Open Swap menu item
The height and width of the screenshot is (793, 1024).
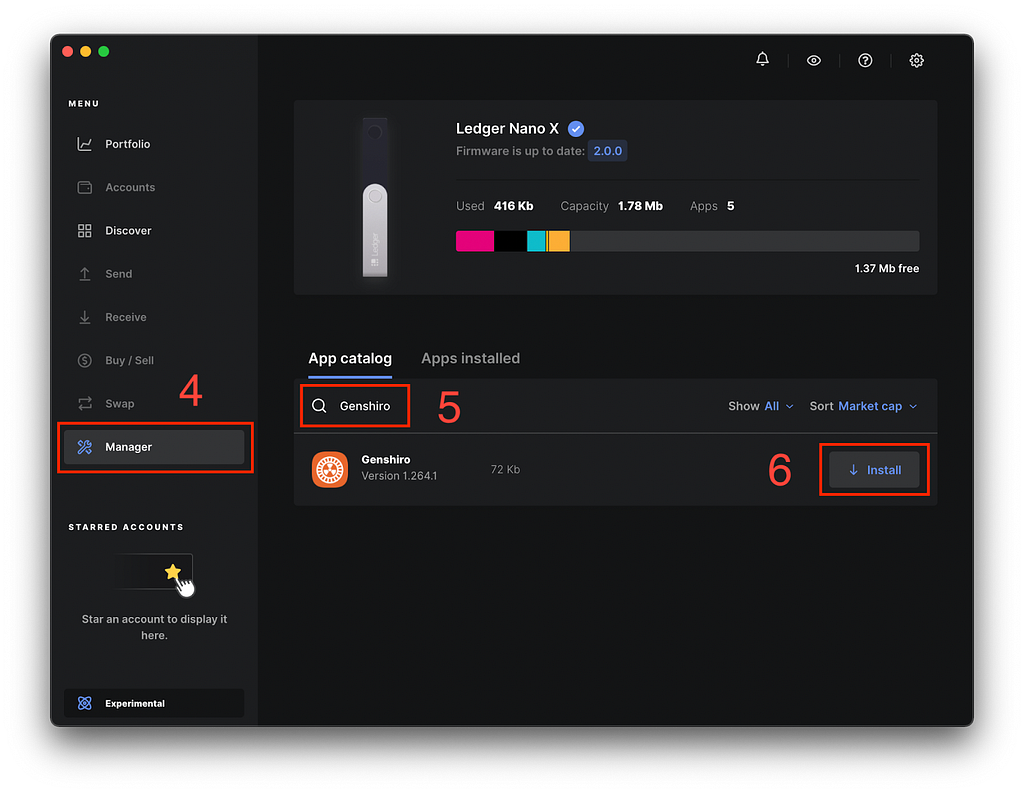pyautogui.click(x=153, y=404)
